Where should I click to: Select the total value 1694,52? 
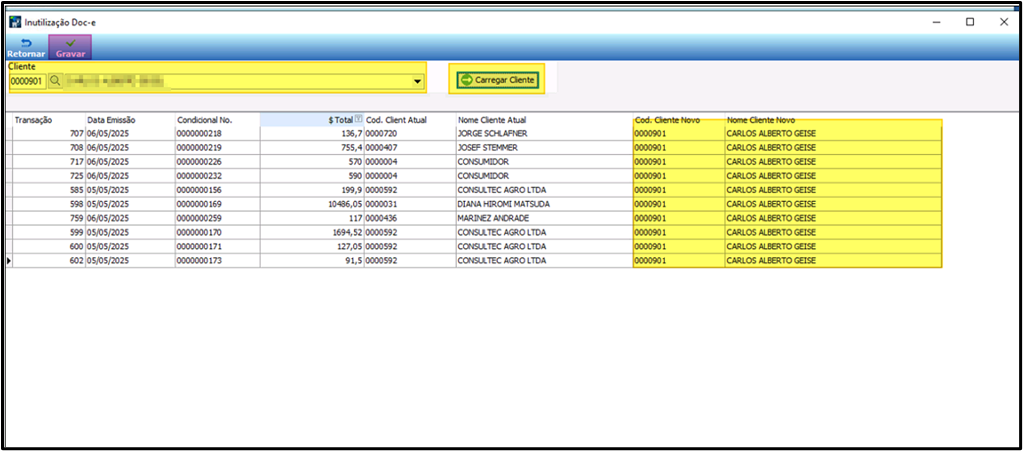click(x=312, y=232)
